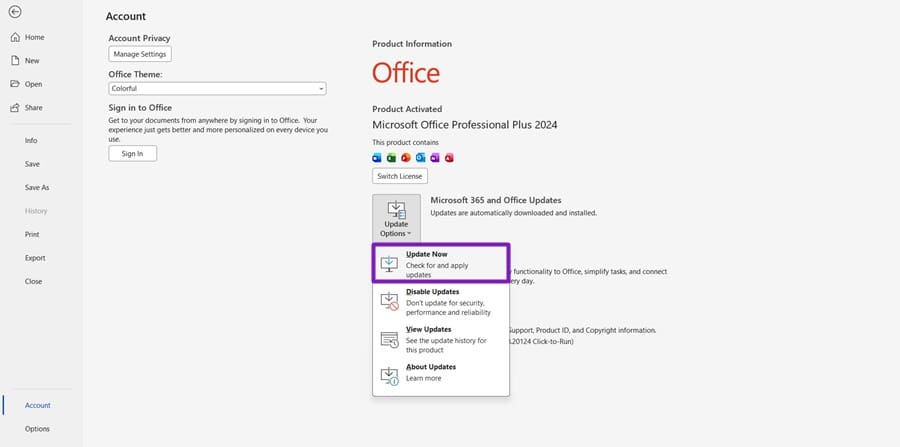Select View Updates menu entry
The width and height of the screenshot is (900, 447).
click(x=441, y=340)
